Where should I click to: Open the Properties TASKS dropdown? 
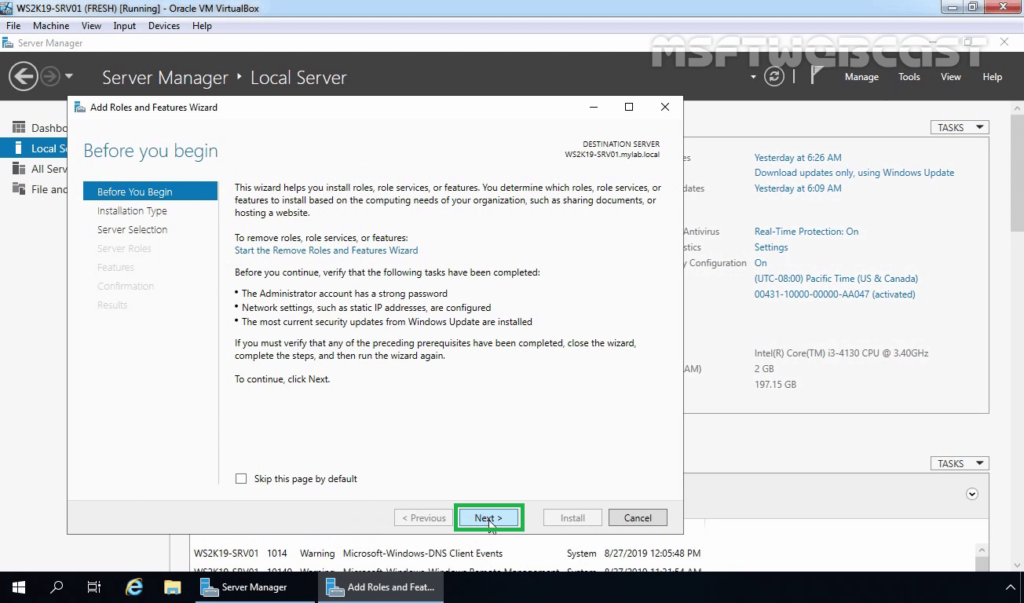pos(959,127)
